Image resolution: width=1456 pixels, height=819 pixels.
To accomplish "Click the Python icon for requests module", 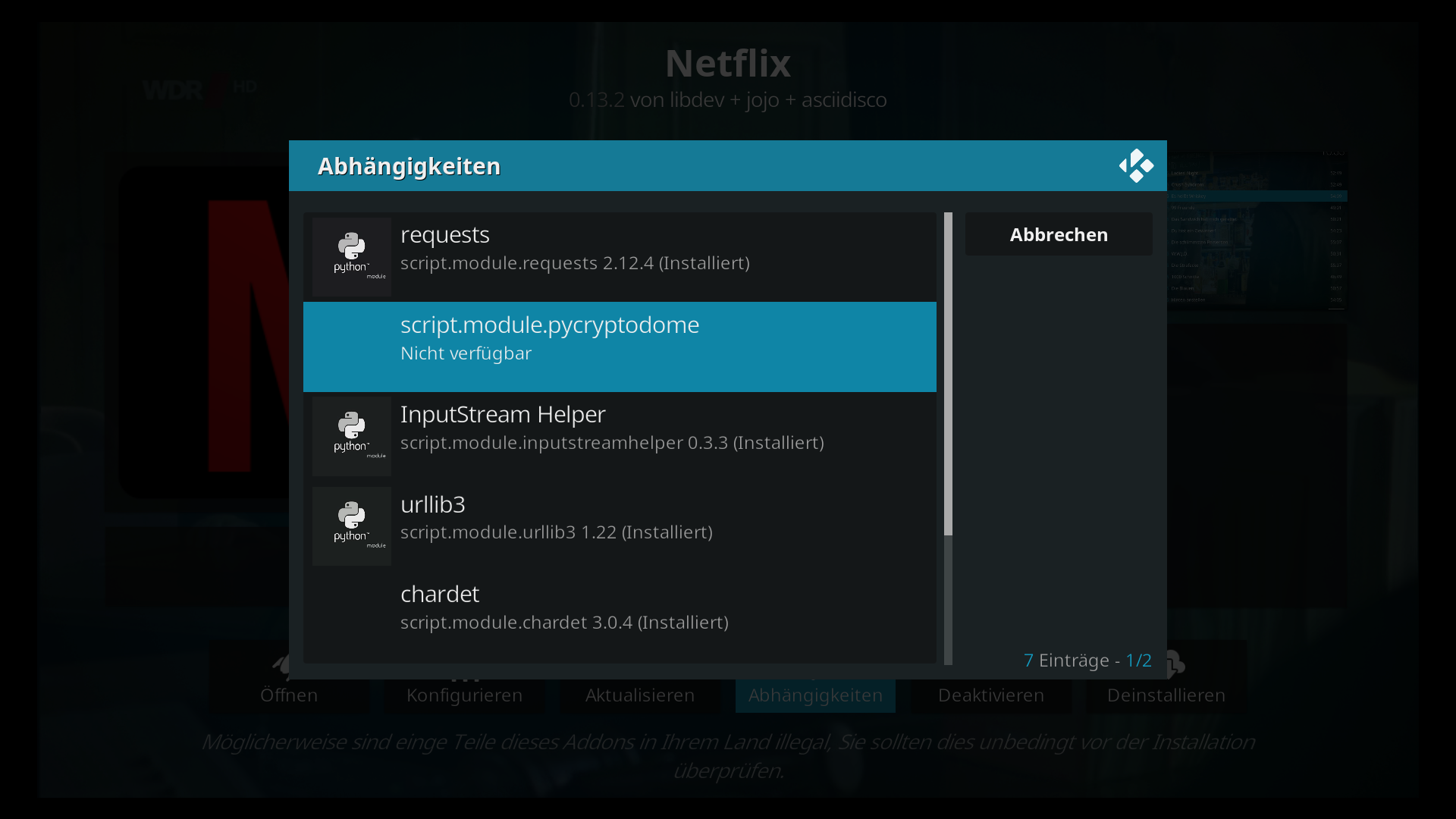I will point(352,256).
